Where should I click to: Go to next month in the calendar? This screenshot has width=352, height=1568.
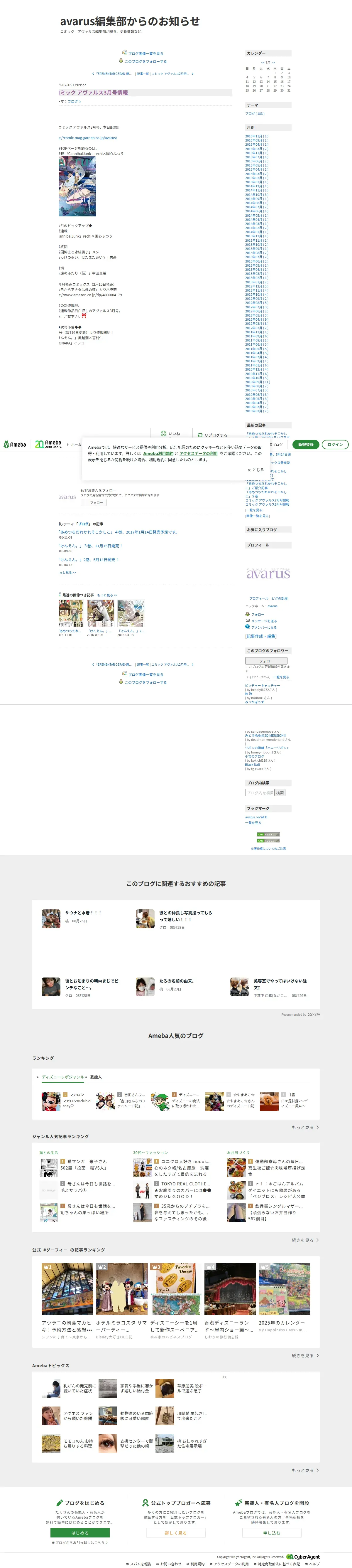[274, 63]
